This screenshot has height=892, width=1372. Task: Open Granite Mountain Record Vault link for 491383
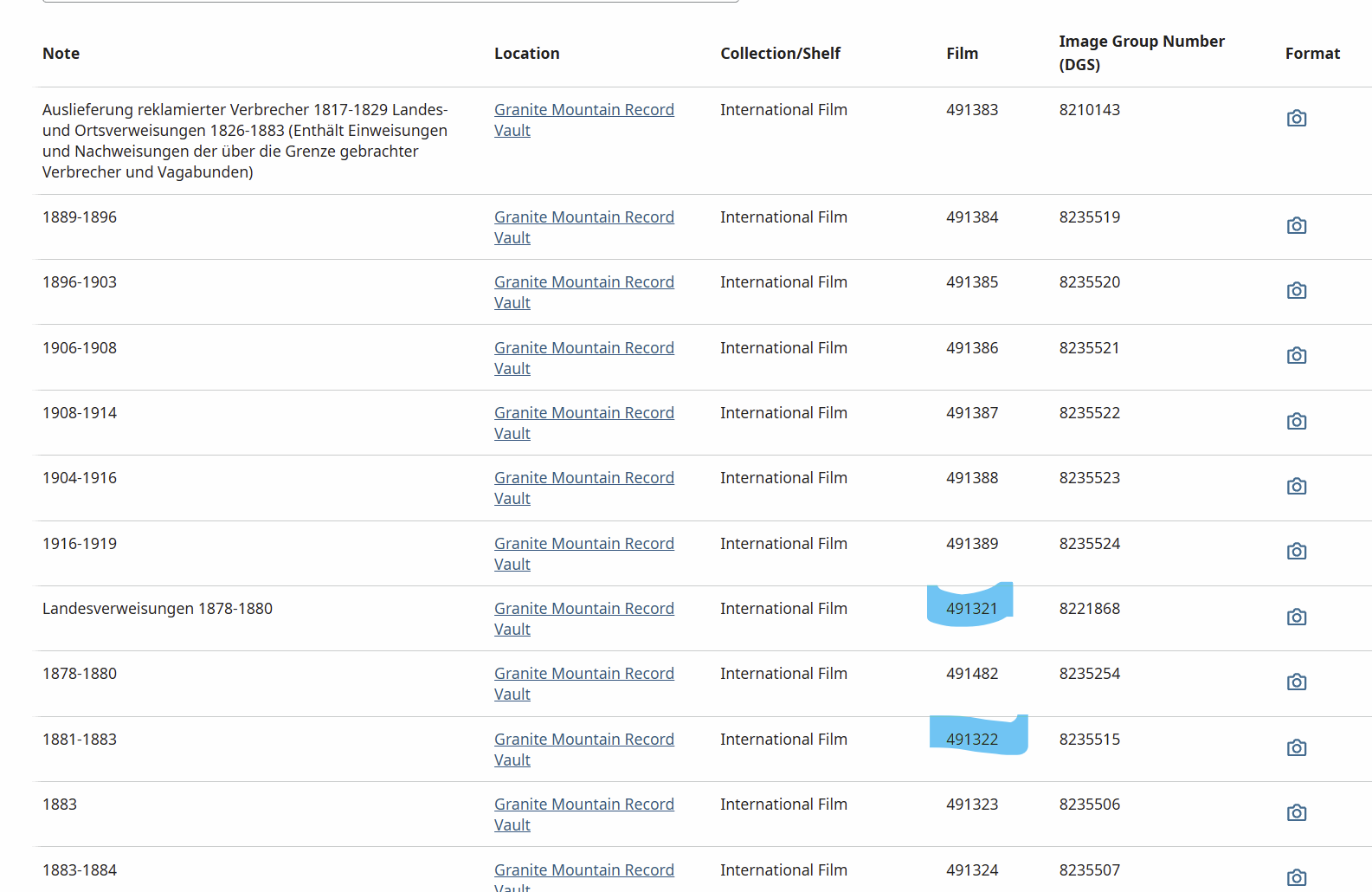point(583,120)
